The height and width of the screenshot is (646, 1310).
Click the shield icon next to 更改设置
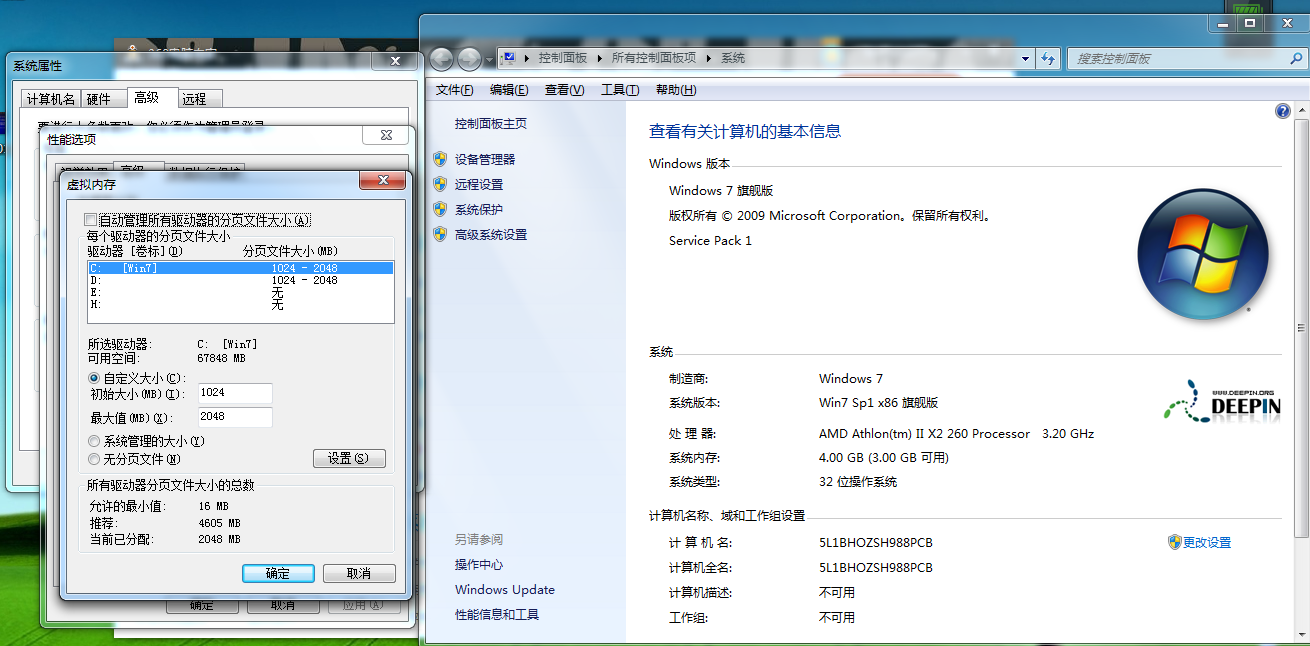click(1174, 541)
